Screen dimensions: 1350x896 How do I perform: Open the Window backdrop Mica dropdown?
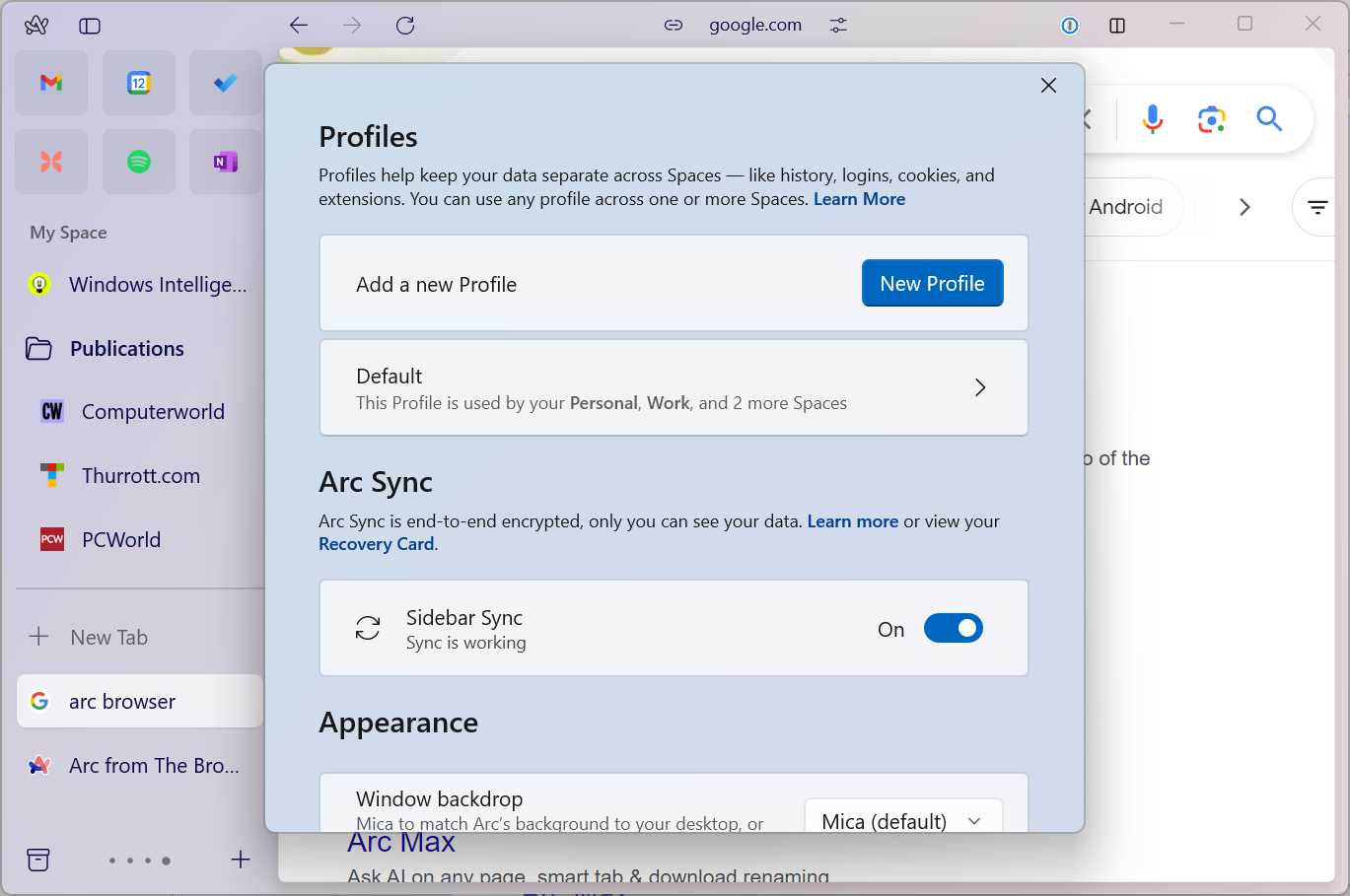coord(900,820)
